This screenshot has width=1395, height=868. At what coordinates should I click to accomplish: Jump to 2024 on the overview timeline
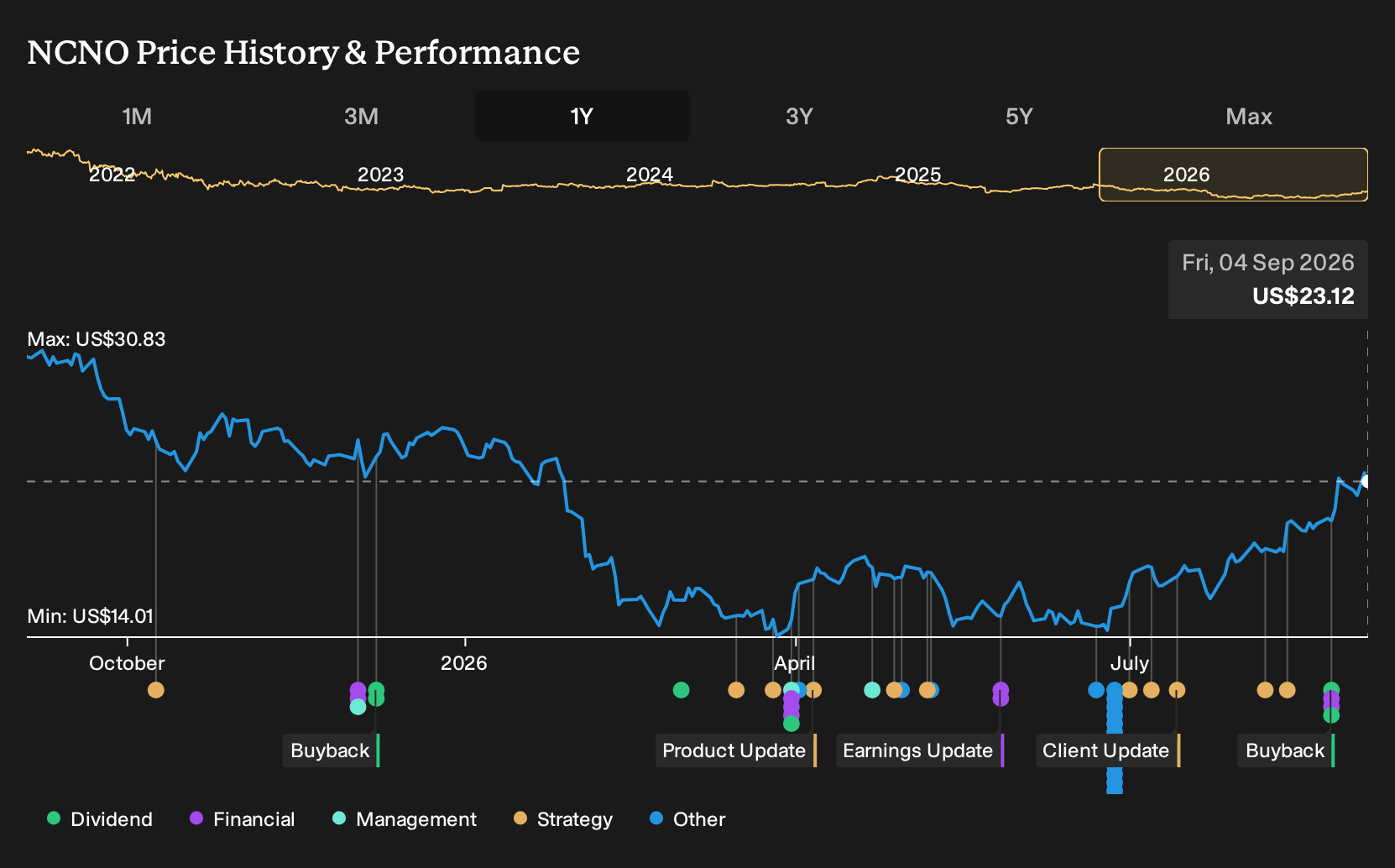tap(650, 175)
